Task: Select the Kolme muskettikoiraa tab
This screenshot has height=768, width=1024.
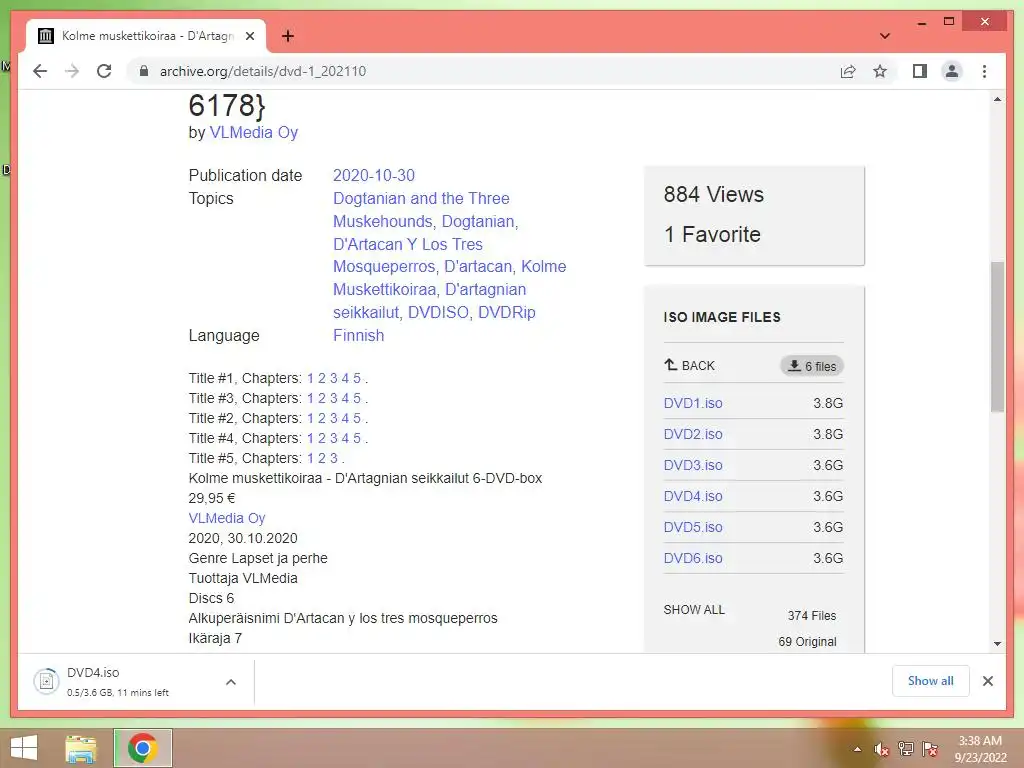Action: click(x=147, y=36)
